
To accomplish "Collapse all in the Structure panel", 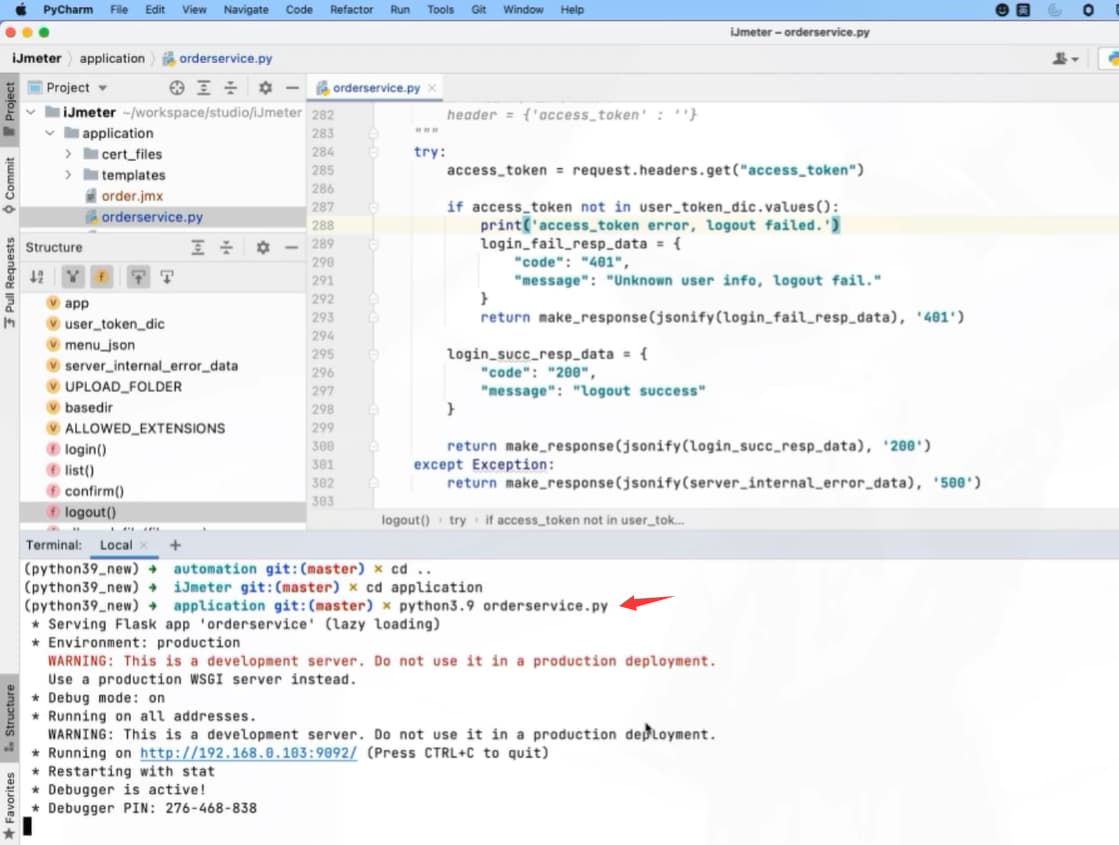I will (x=226, y=248).
